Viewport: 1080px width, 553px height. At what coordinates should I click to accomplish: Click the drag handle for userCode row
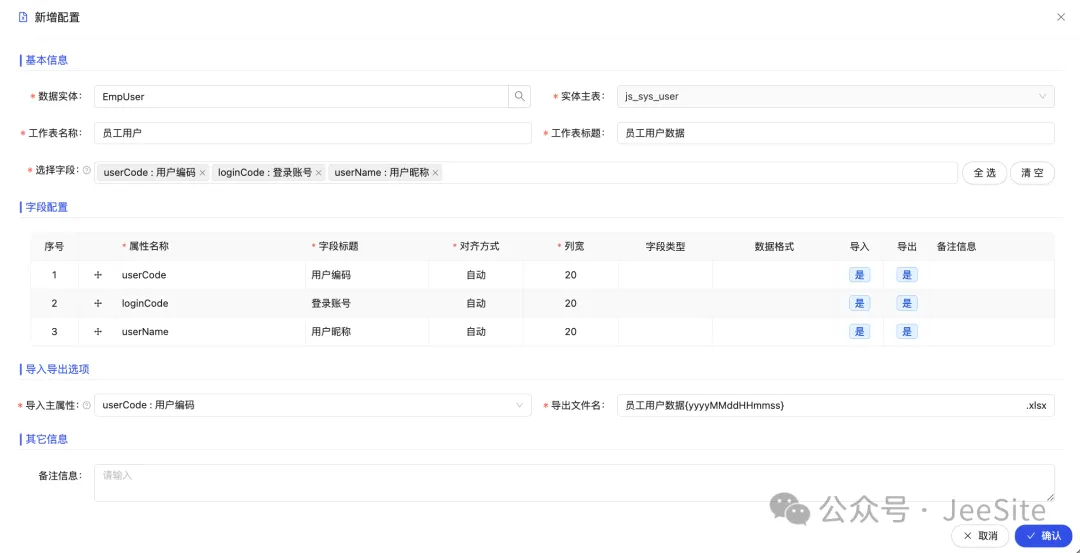98,275
